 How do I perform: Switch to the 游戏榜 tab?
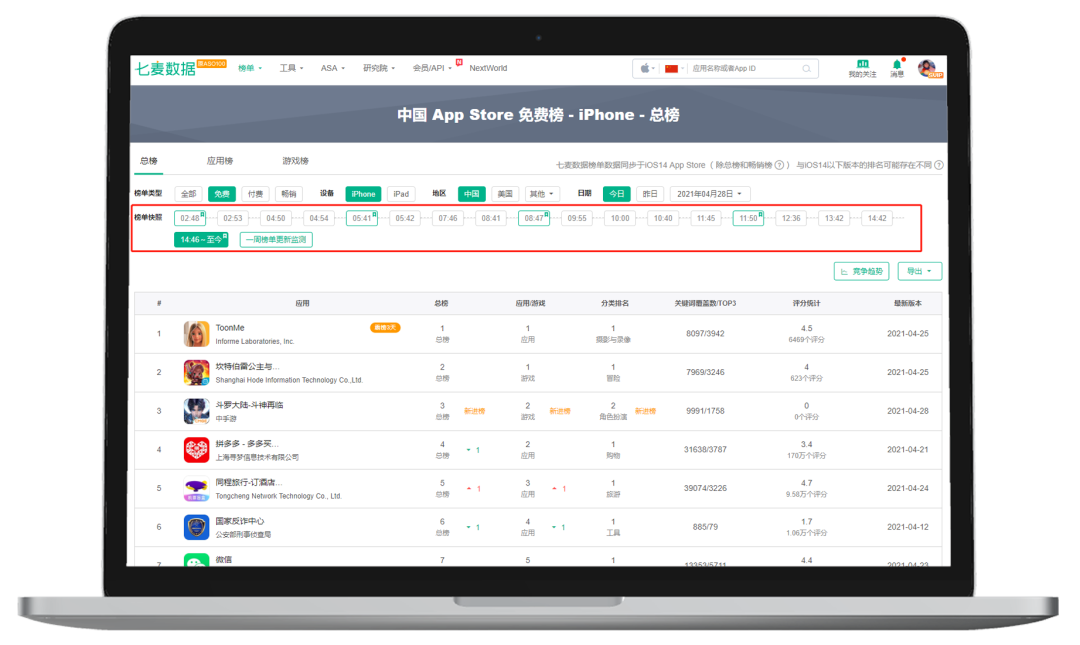pos(295,161)
